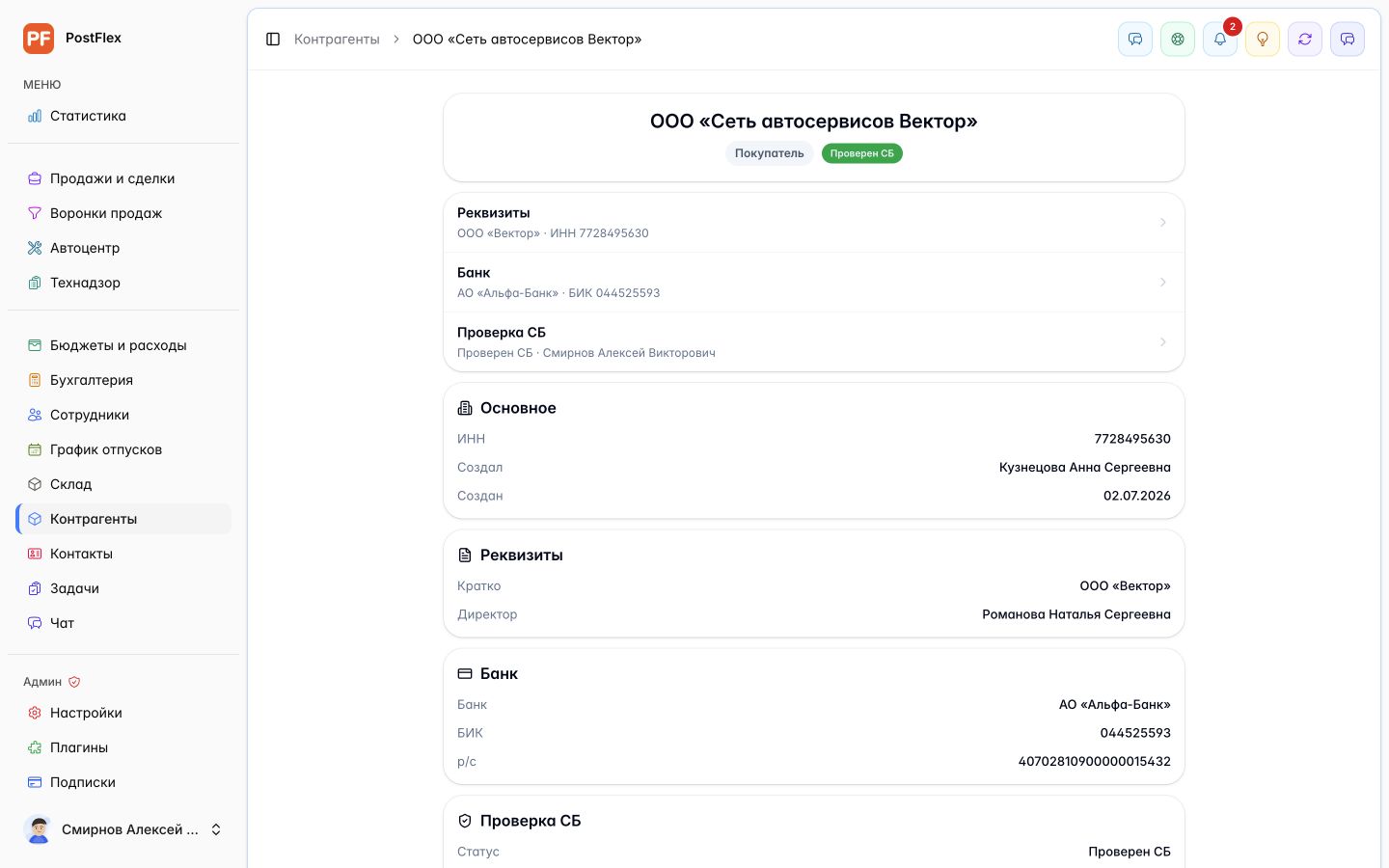
Task: Open Подписки admin link
Action: (x=123, y=782)
